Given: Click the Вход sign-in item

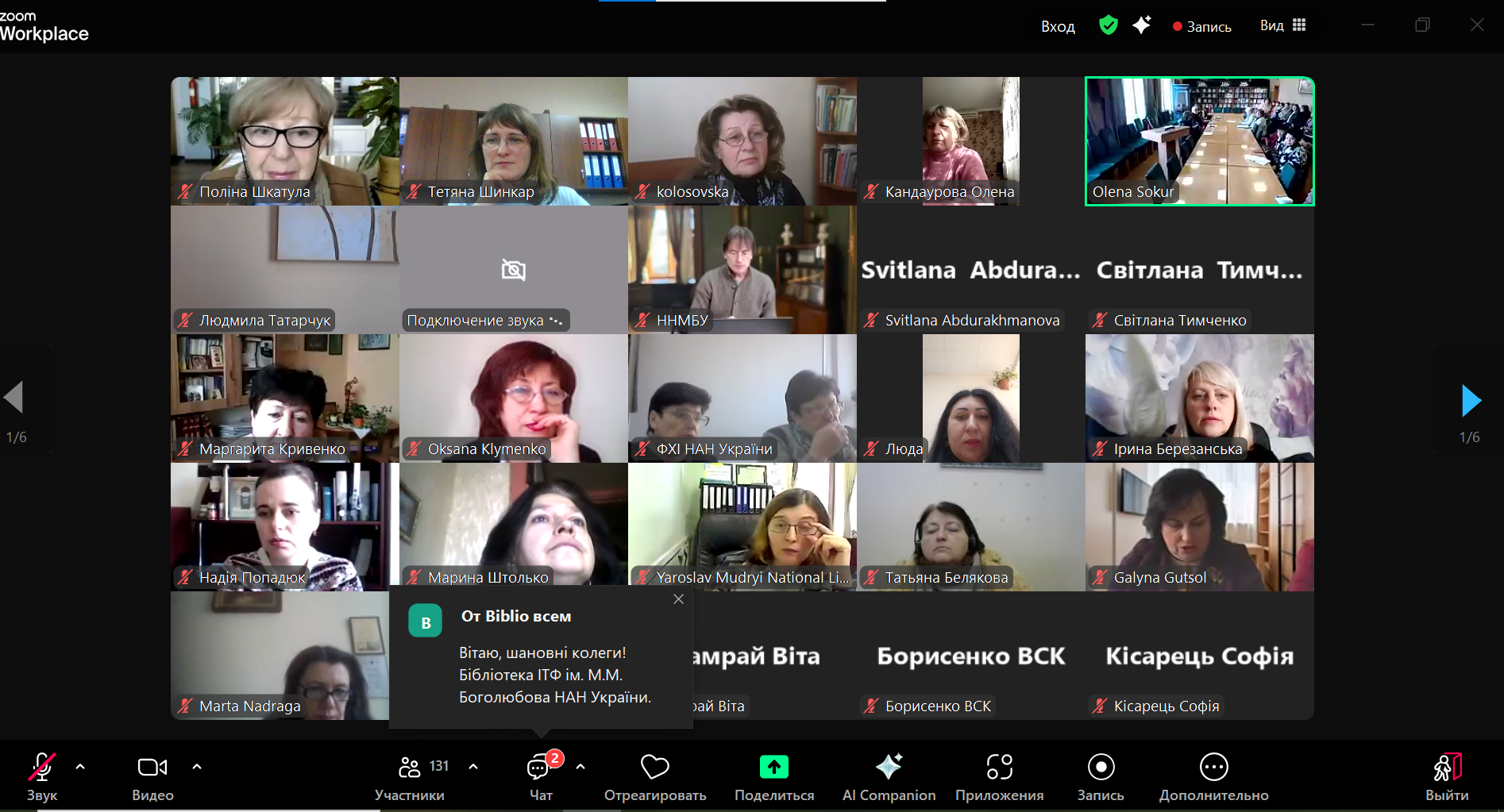Looking at the screenshot, I should (1058, 26).
